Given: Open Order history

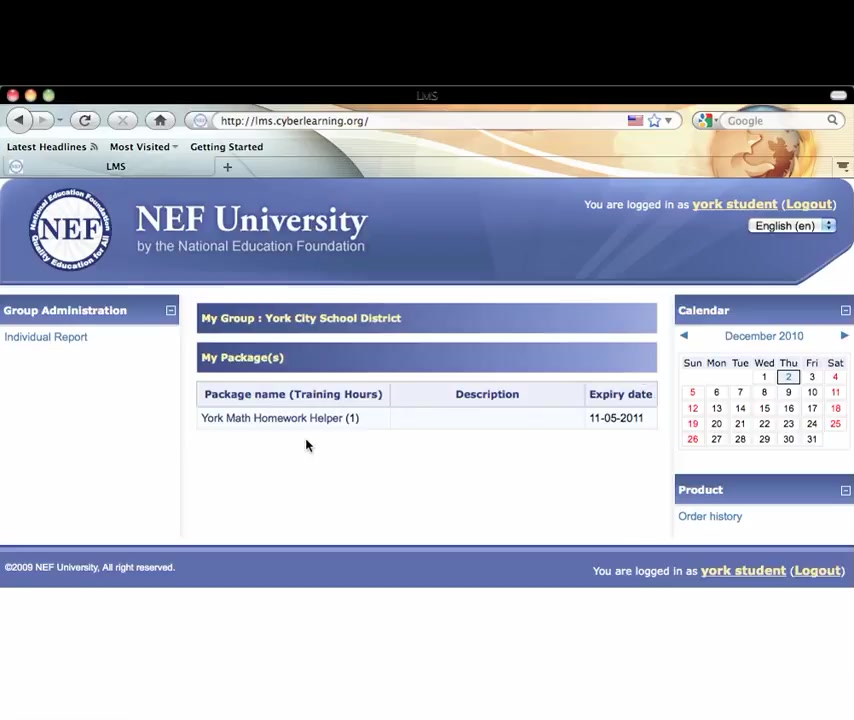Looking at the screenshot, I should [710, 516].
